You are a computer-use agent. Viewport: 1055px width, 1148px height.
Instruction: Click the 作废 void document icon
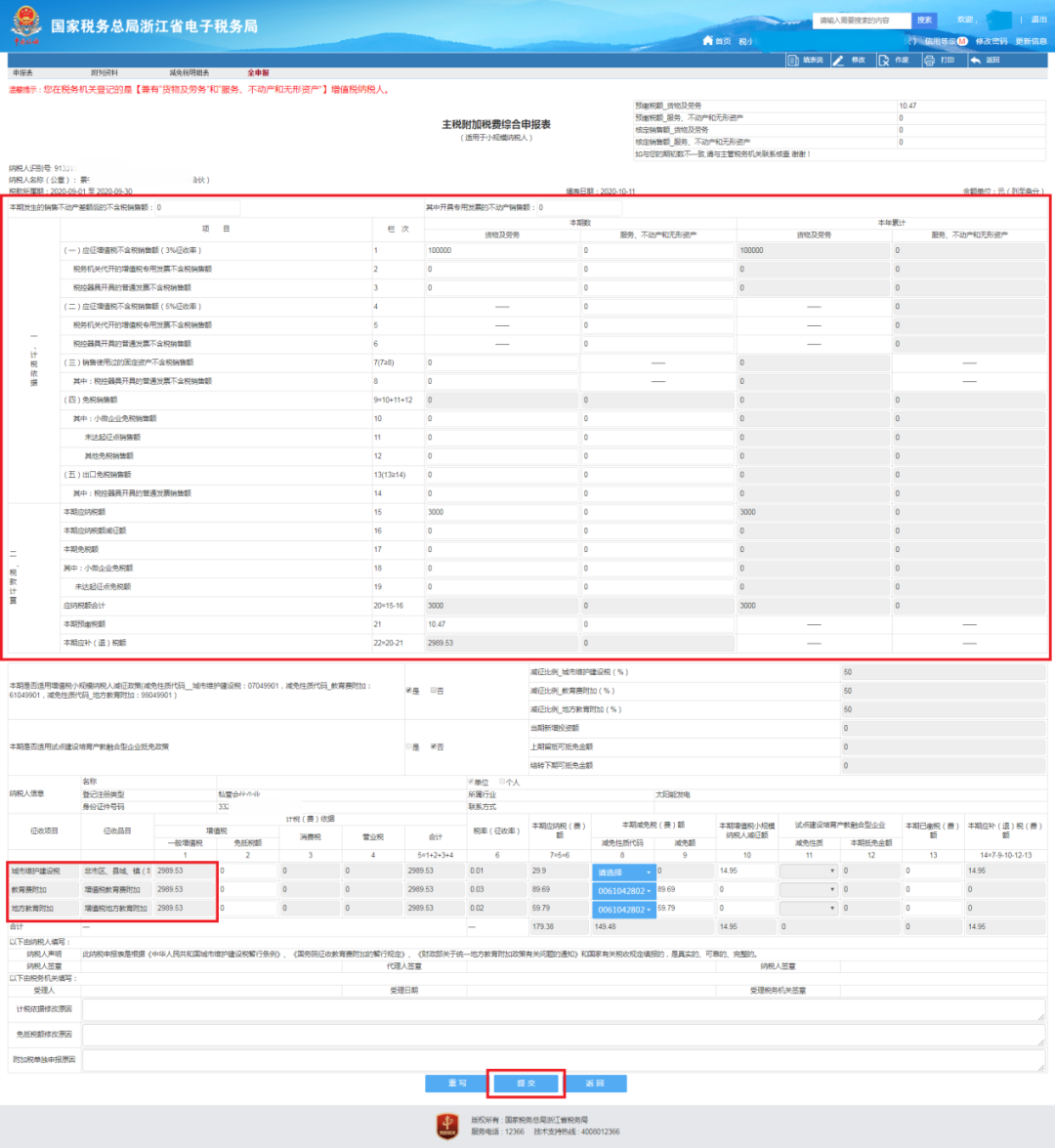884,60
